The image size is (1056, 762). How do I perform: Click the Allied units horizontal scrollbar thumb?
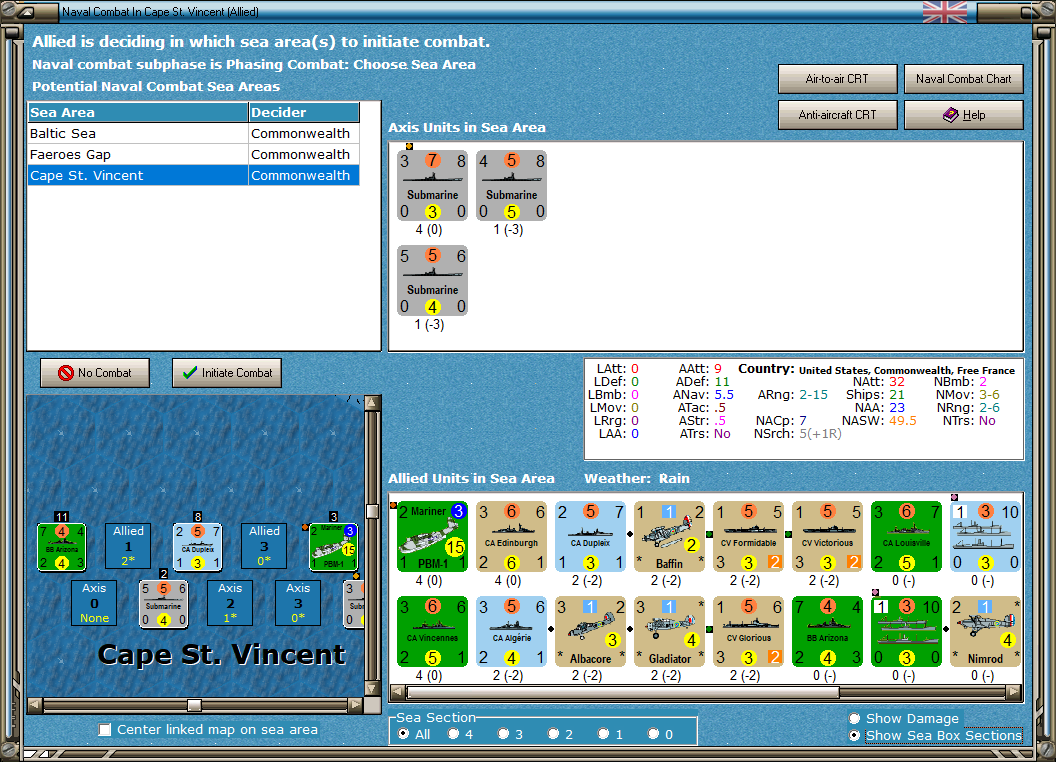pyautogui.click(x=622, y=692)
